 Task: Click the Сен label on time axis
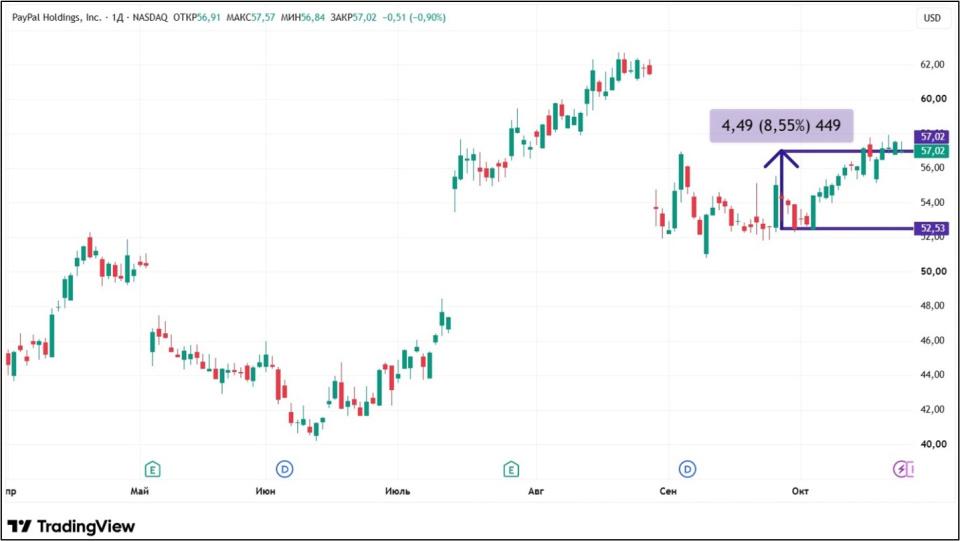pos(668,491)
